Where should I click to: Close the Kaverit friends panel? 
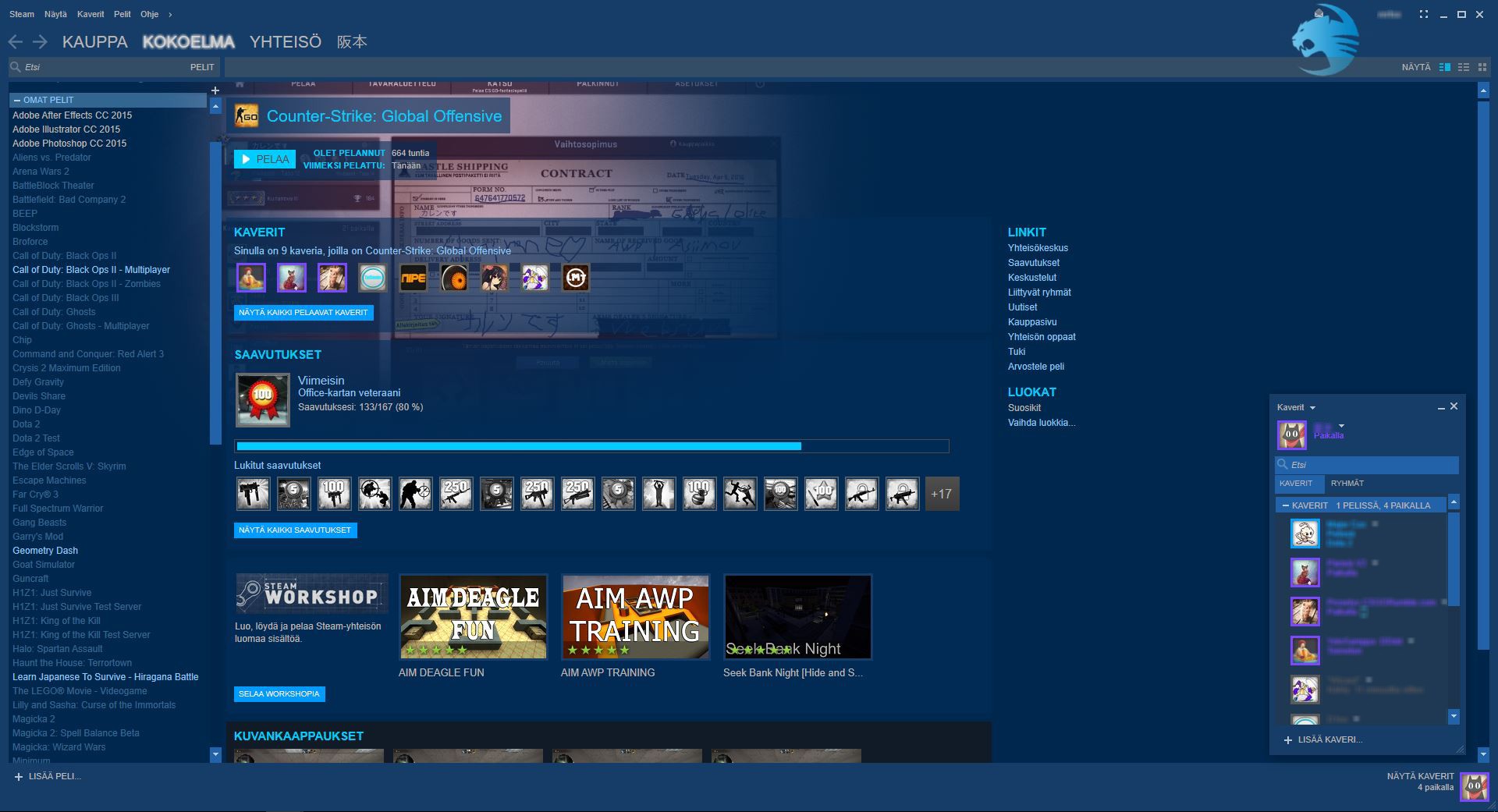coord(1454,406)
